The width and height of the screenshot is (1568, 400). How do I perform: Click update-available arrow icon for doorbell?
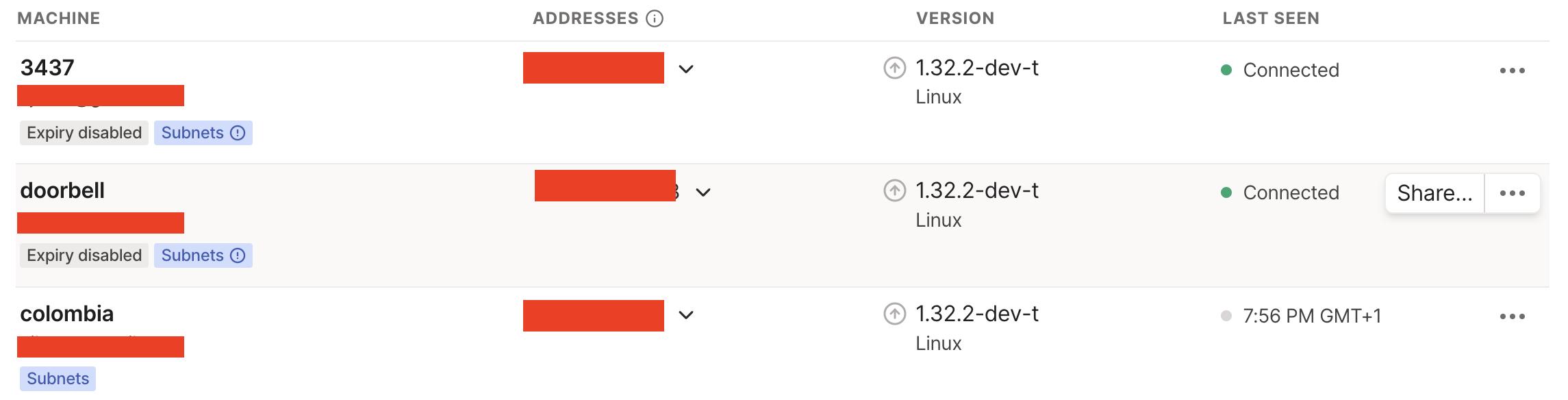coord(894,190)
